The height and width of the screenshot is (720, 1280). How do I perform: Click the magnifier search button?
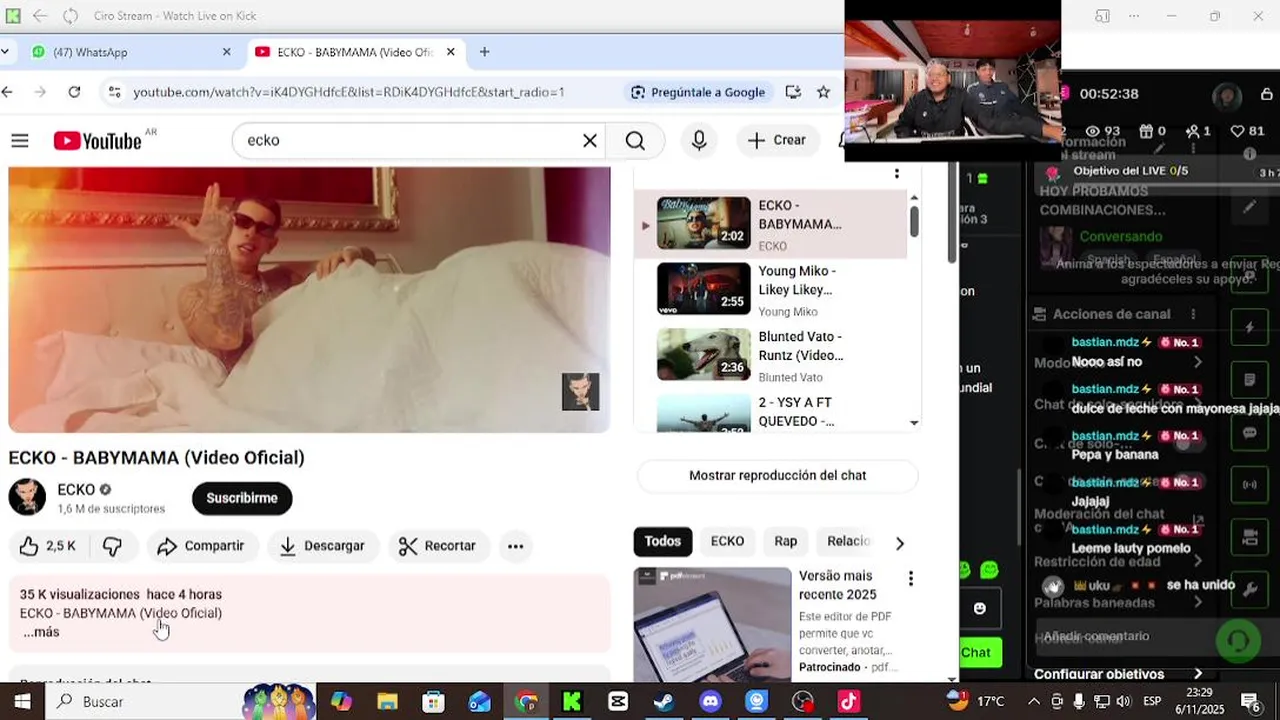635,141
